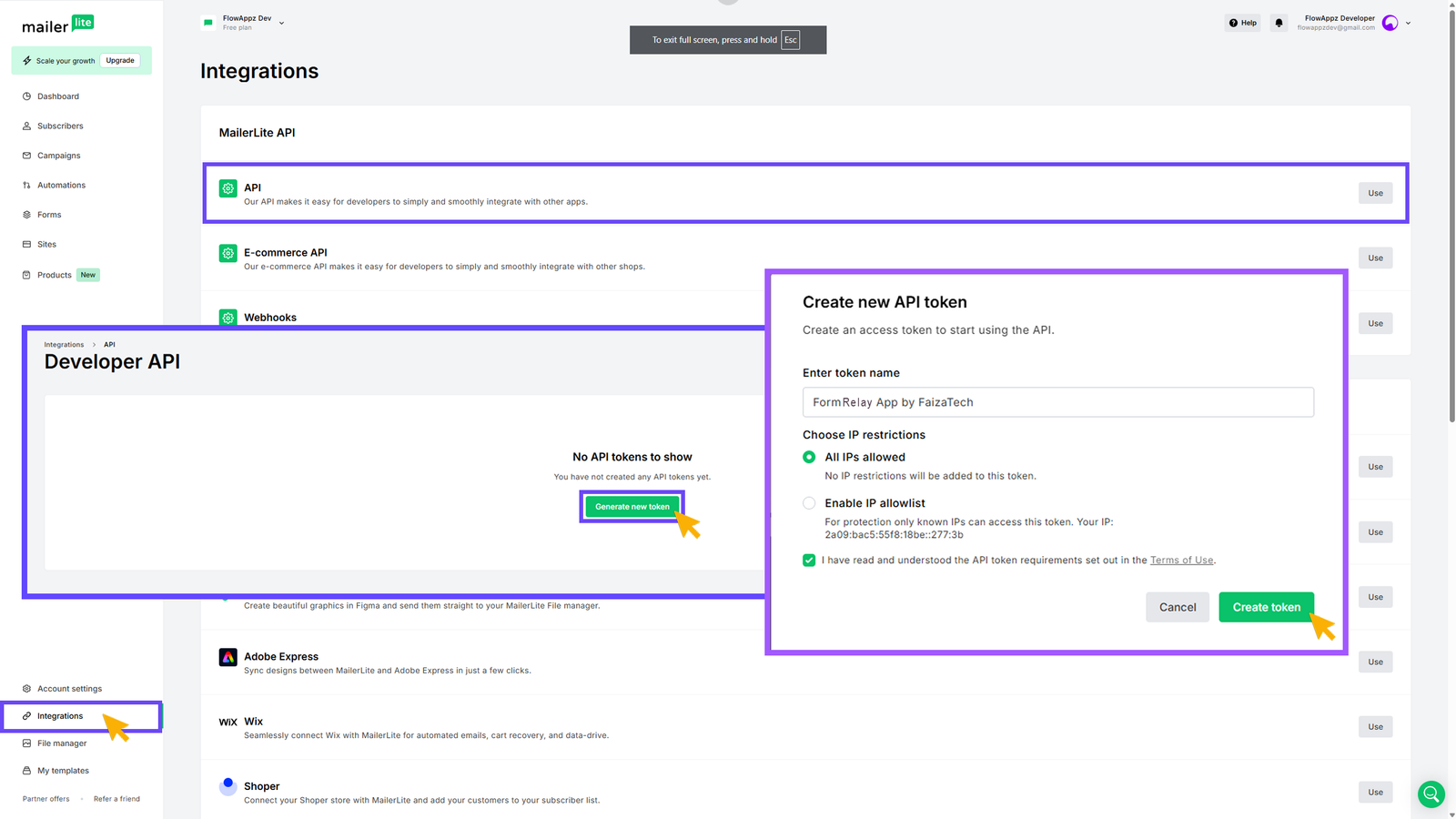The height and width of the screenshot is (819, 1456).
Task: Click the Create token button
Action: pos(1266,607)
